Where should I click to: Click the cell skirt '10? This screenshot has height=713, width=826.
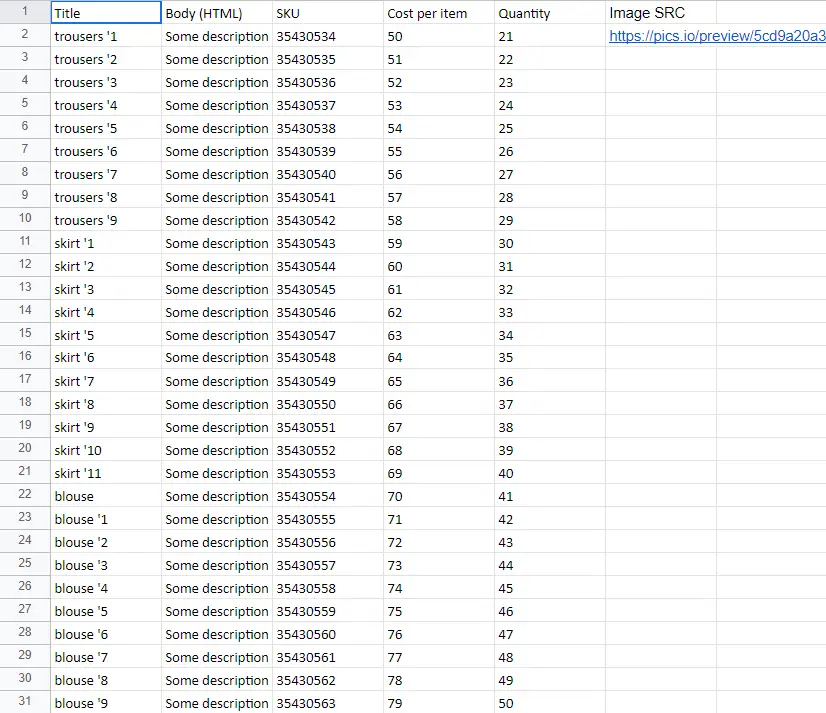tap(106, 450)
